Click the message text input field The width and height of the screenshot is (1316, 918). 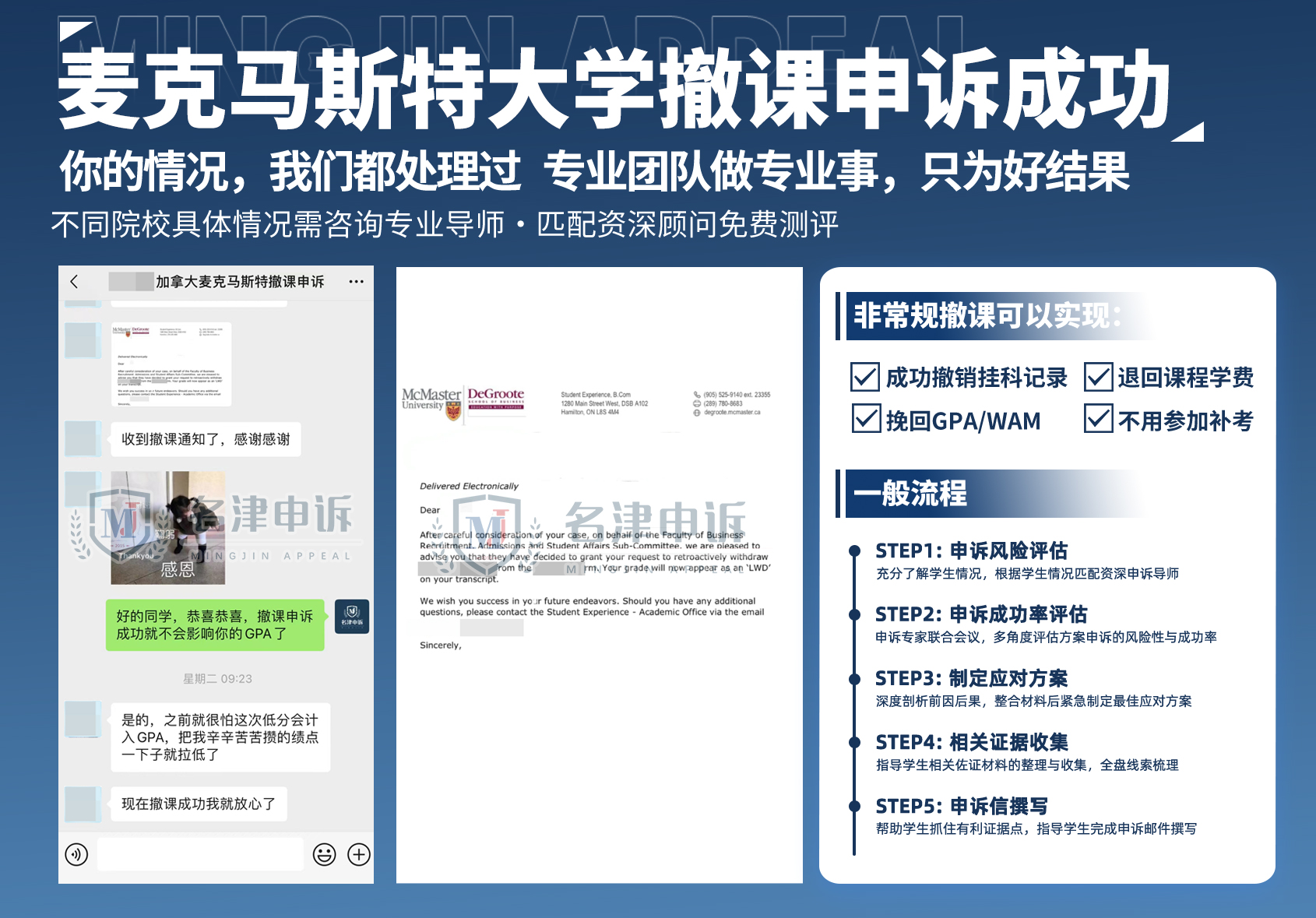[200, 854]
